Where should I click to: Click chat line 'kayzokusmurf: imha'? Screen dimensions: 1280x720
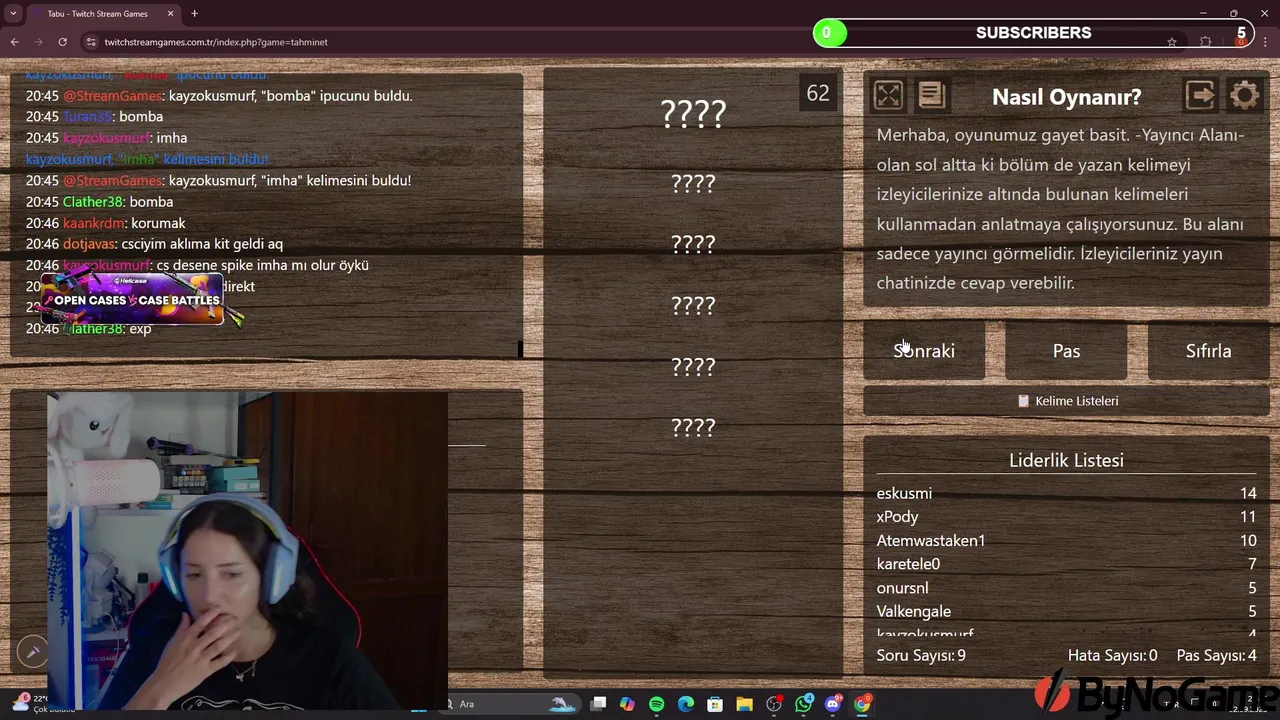[x=106, y=138]
